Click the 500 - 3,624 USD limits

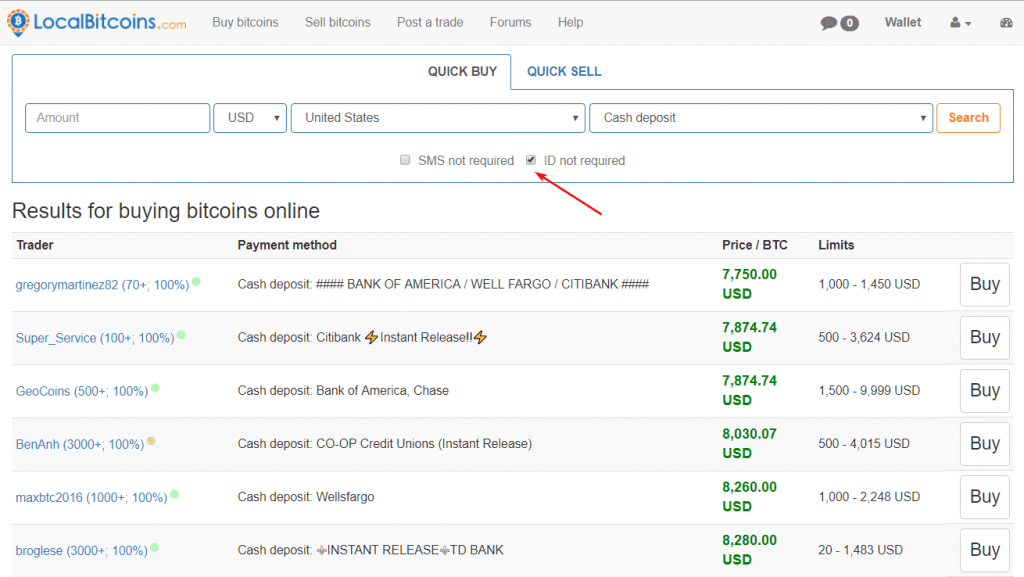pyautogui.click(x=864, y=337)
